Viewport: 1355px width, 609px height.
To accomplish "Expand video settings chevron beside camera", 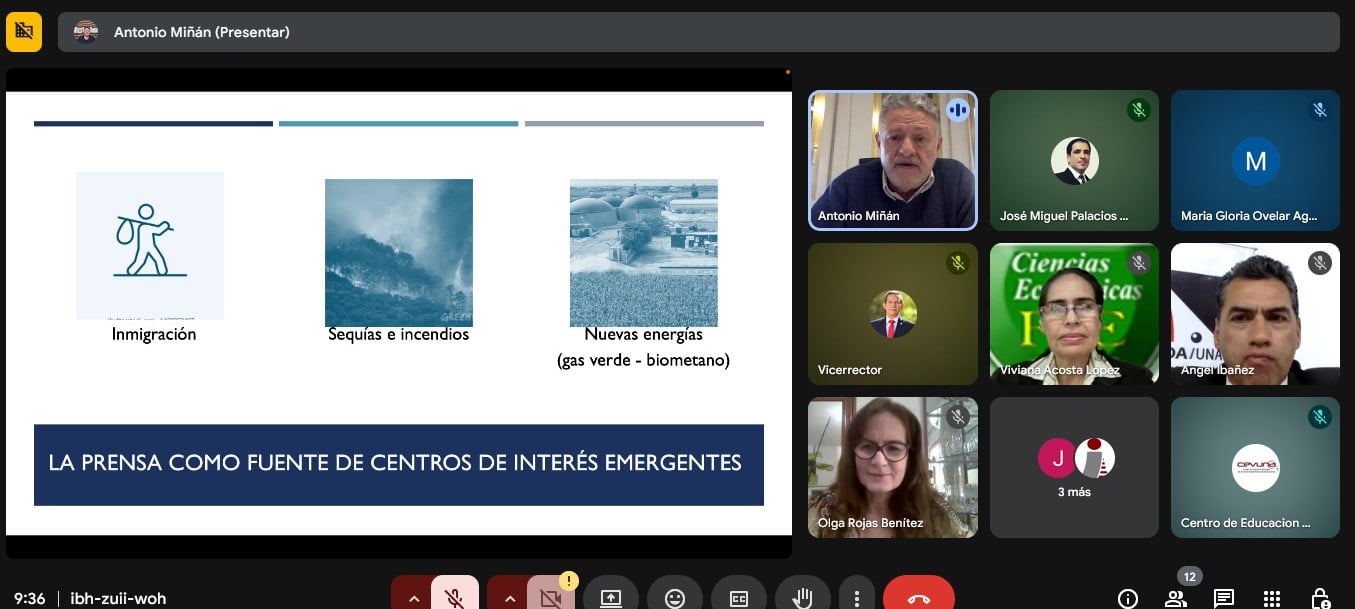I will tap(509, 598).
